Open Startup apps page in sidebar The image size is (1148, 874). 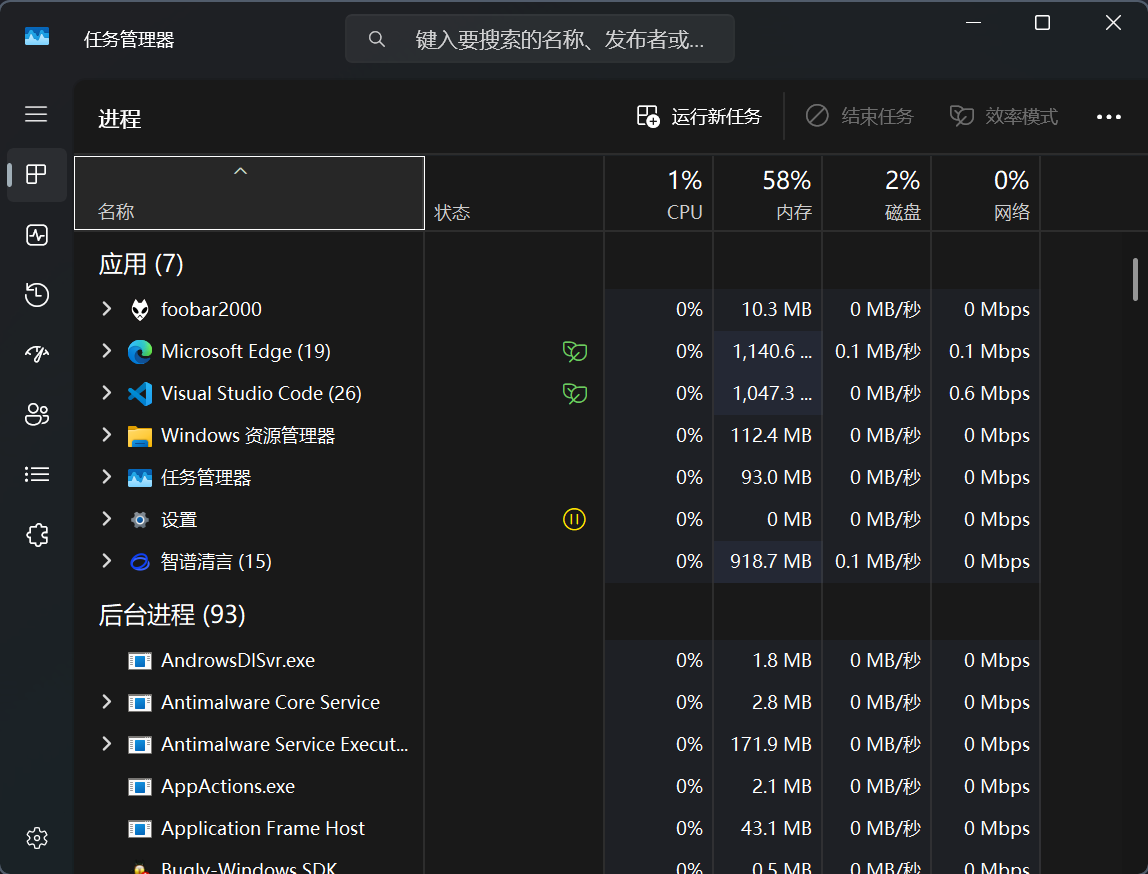(x=37, y=355)
